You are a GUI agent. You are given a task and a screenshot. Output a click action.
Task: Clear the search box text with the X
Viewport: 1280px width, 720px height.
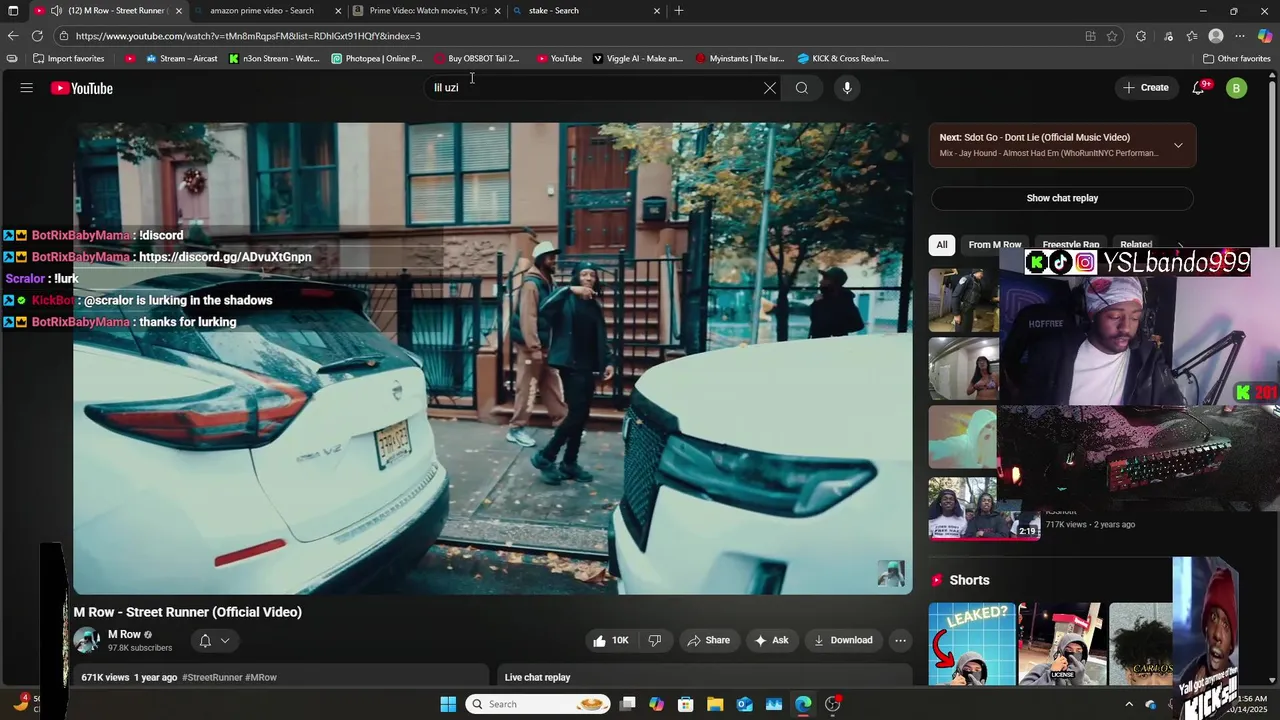(x=770, y=88)
